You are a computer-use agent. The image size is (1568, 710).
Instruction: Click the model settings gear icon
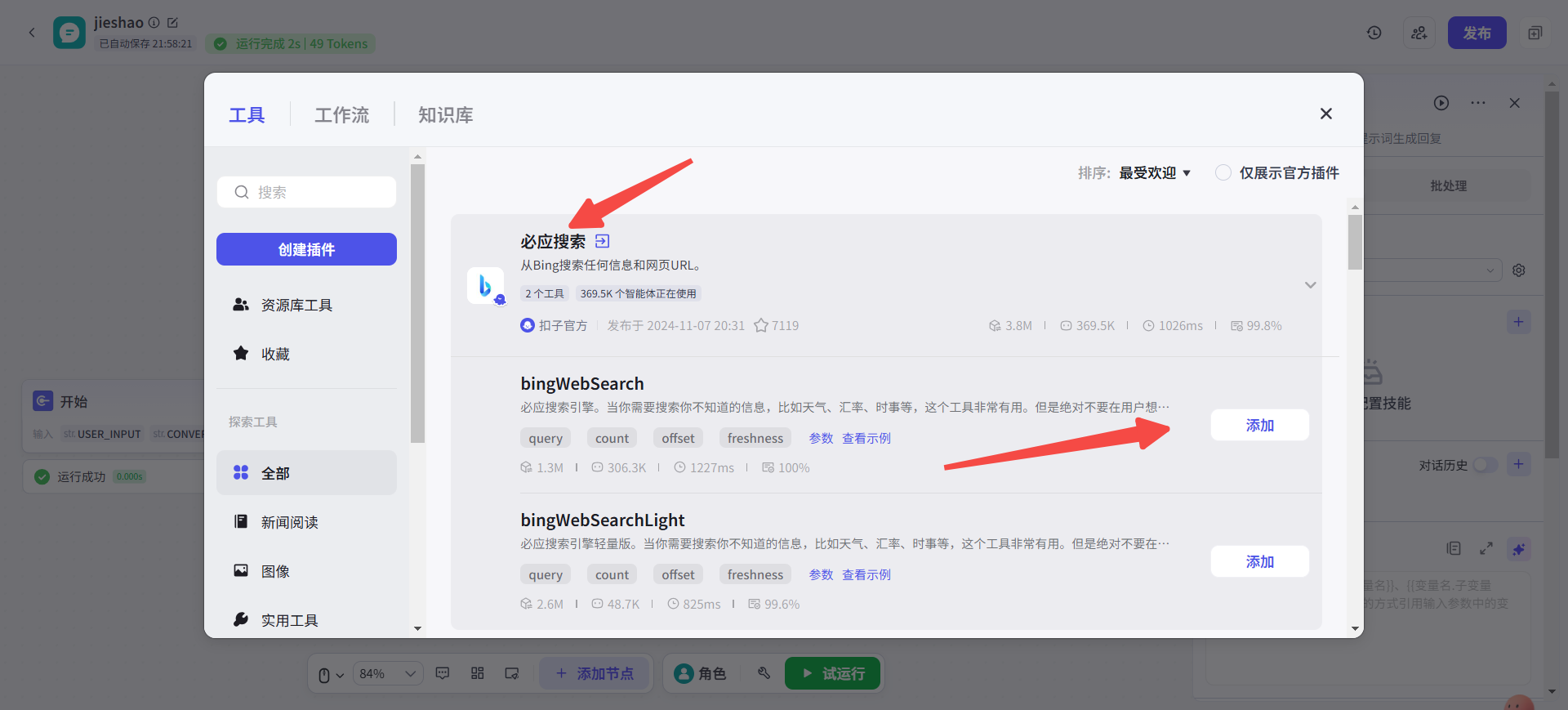click(x=1519, y=270)
